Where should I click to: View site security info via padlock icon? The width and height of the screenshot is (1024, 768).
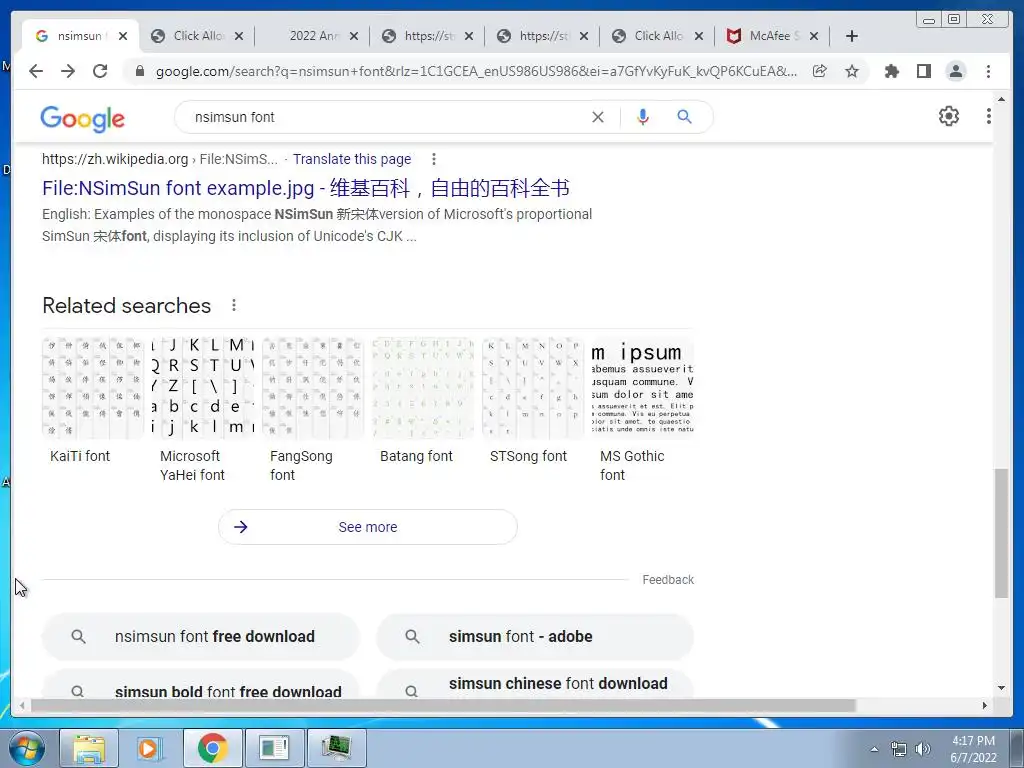pyautogui.click(x=139, y=71)
